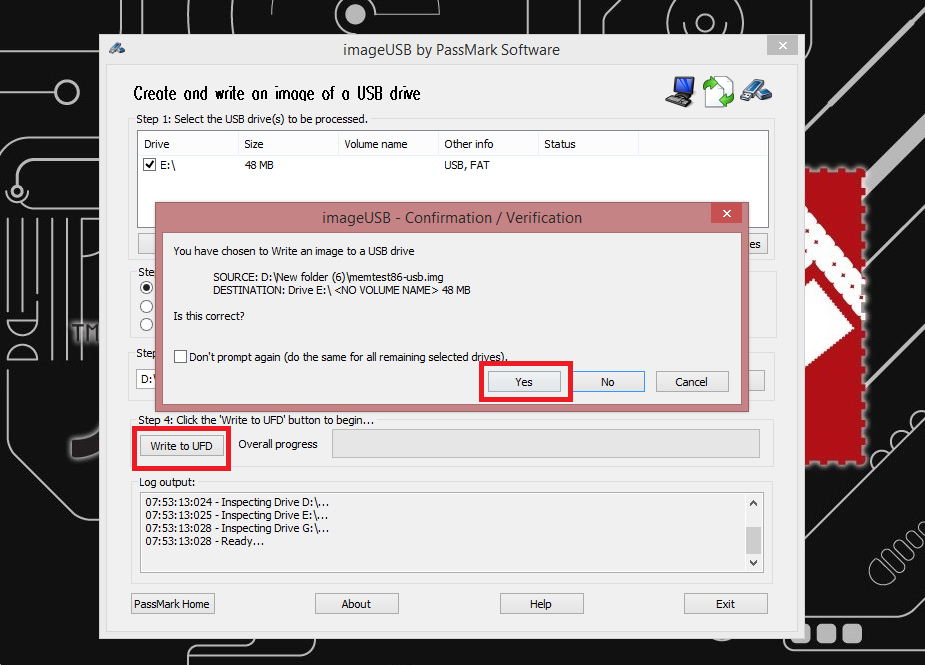Click the 'Inspecting Drive D:\' log line
This screenshot has width=925, height=665.
point(237,502)
